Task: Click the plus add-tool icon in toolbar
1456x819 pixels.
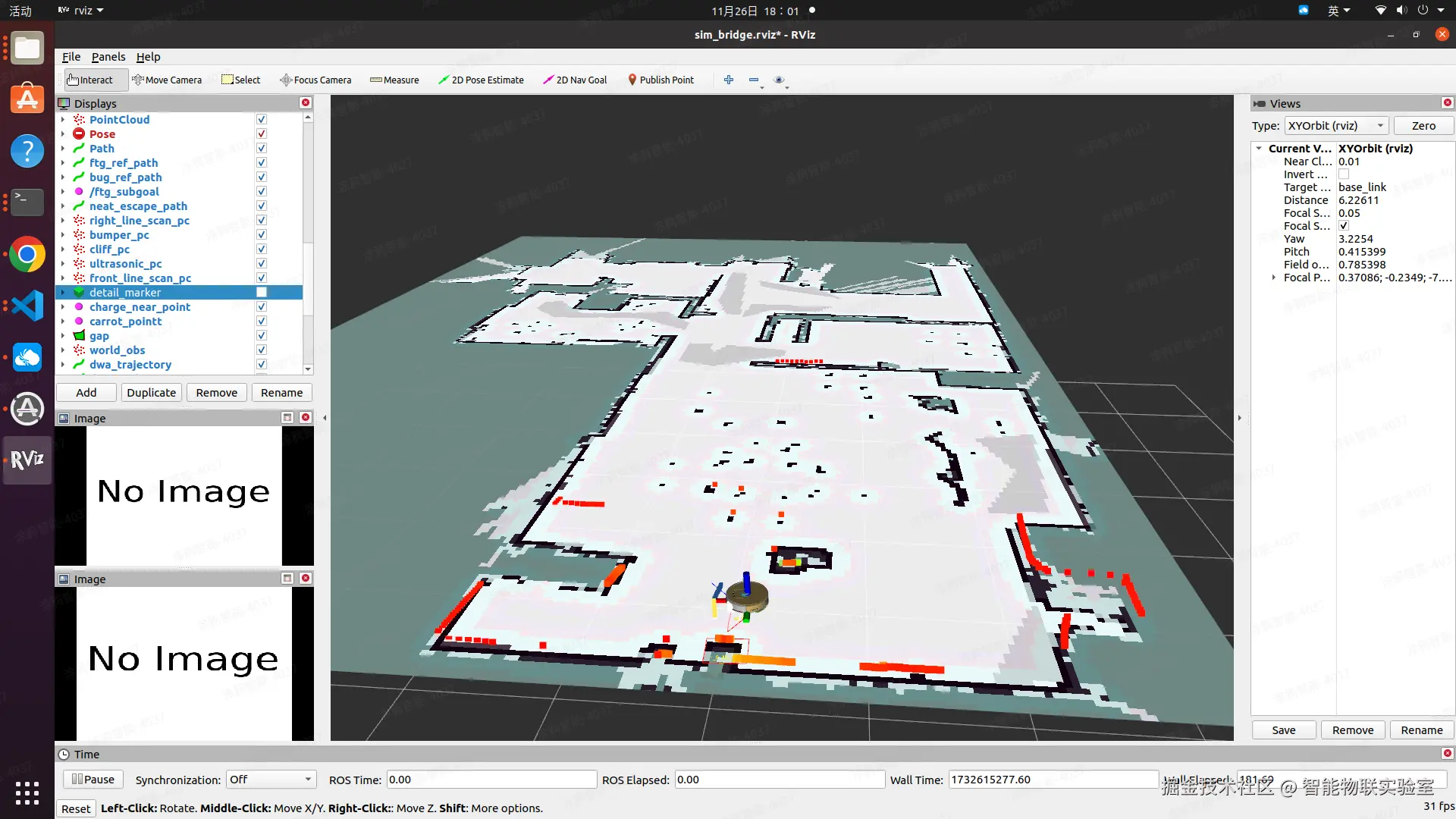Action: (x=729, y=80)
